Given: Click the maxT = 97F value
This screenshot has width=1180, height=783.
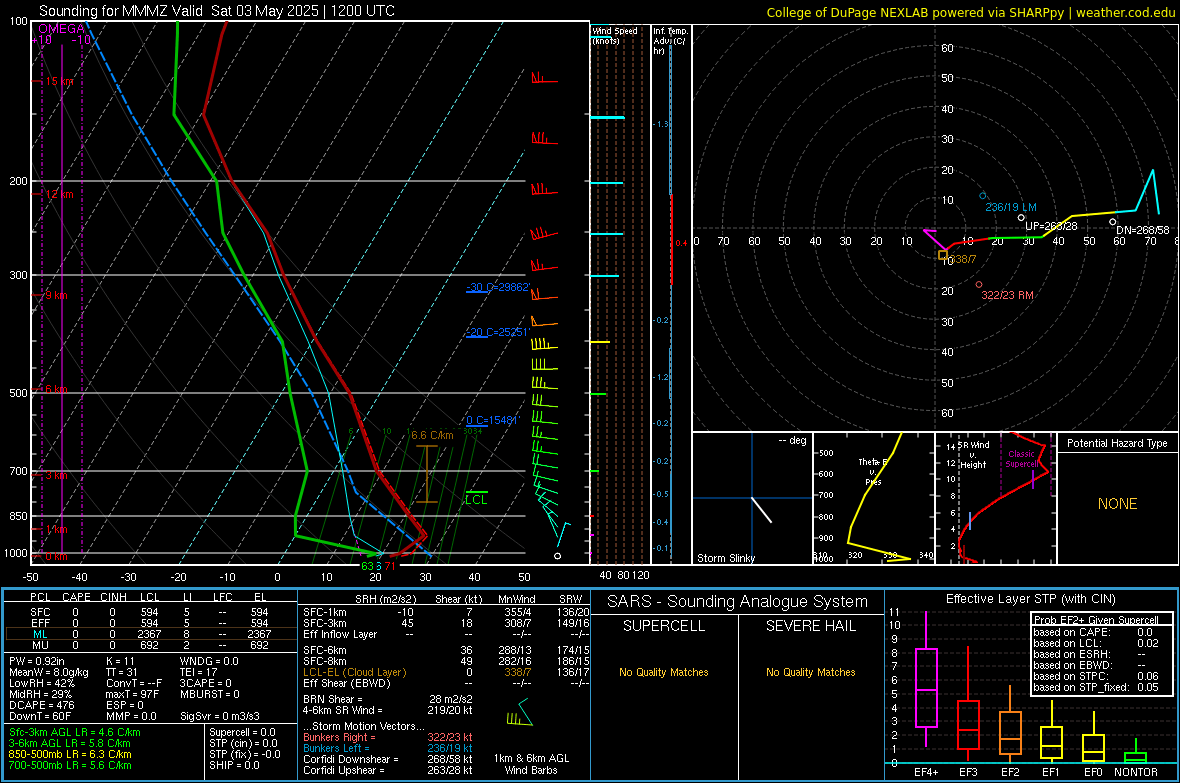Looking at the screenshot, I should (132, 694).
